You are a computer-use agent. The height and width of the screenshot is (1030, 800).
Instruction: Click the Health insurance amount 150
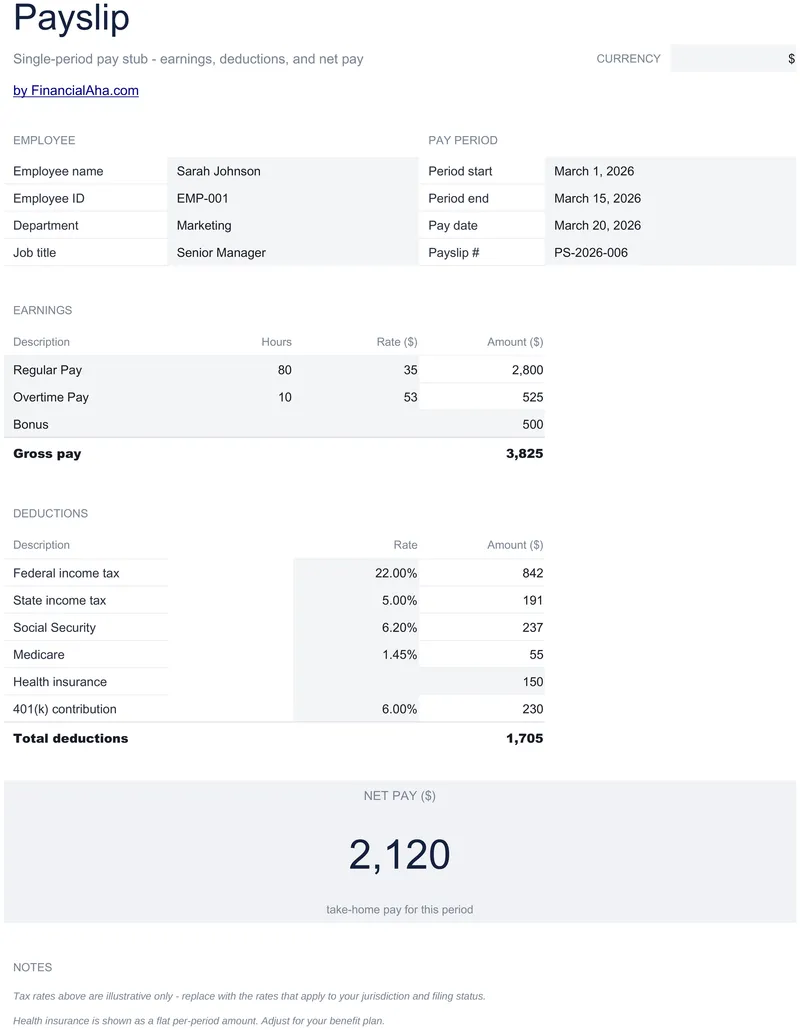481,681
